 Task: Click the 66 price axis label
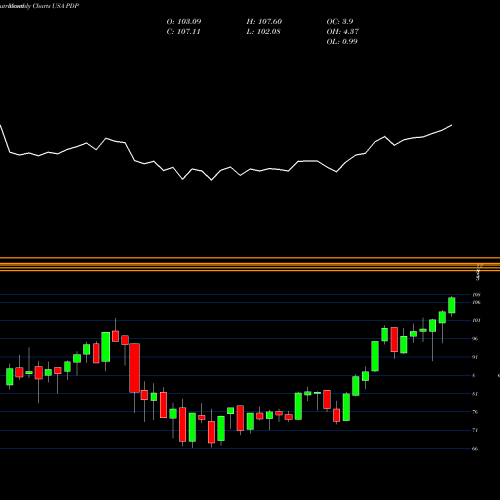(x=475, y=449)
